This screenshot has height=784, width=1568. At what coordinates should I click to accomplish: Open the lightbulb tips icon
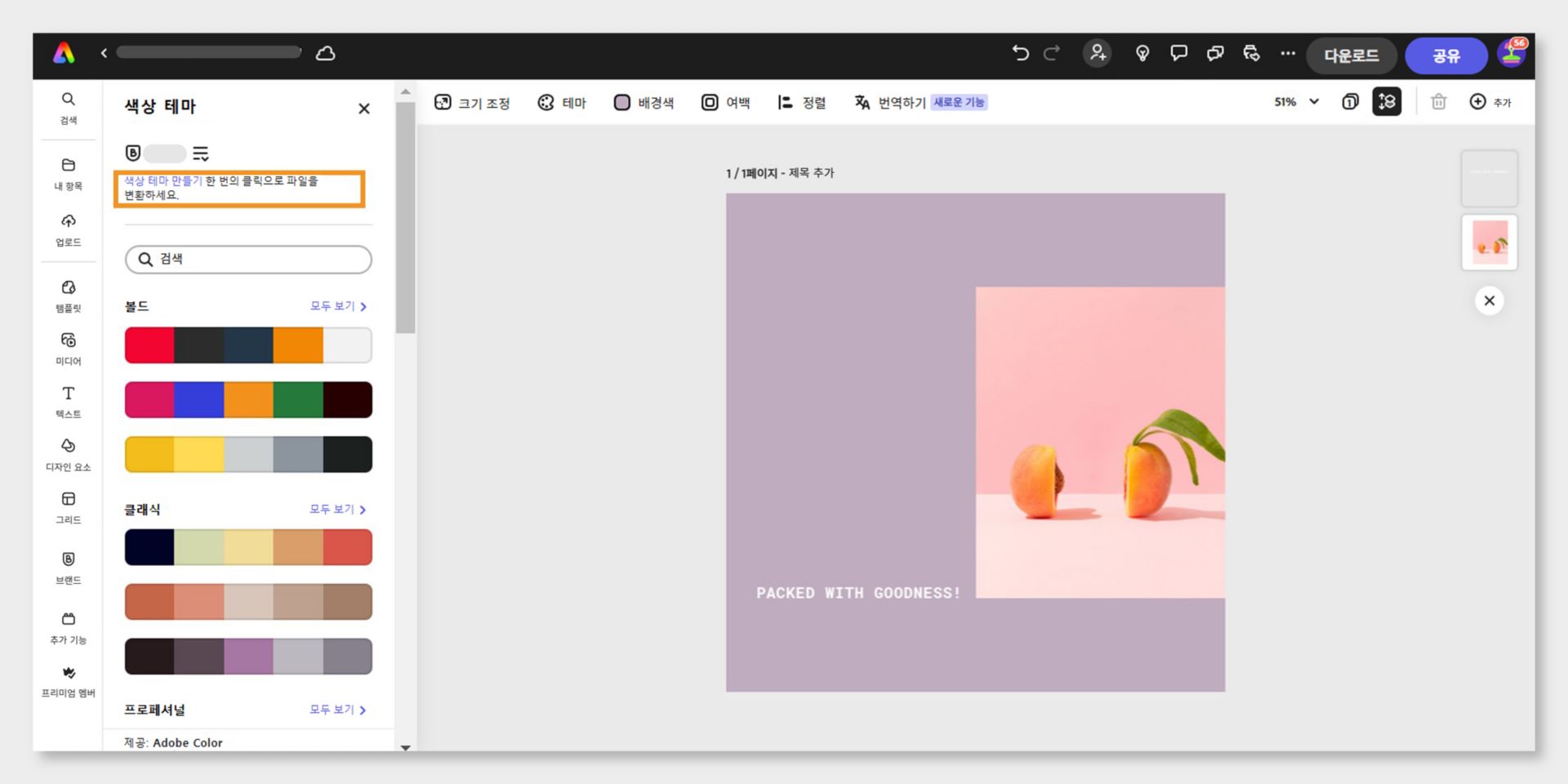tap(1143, 53)
